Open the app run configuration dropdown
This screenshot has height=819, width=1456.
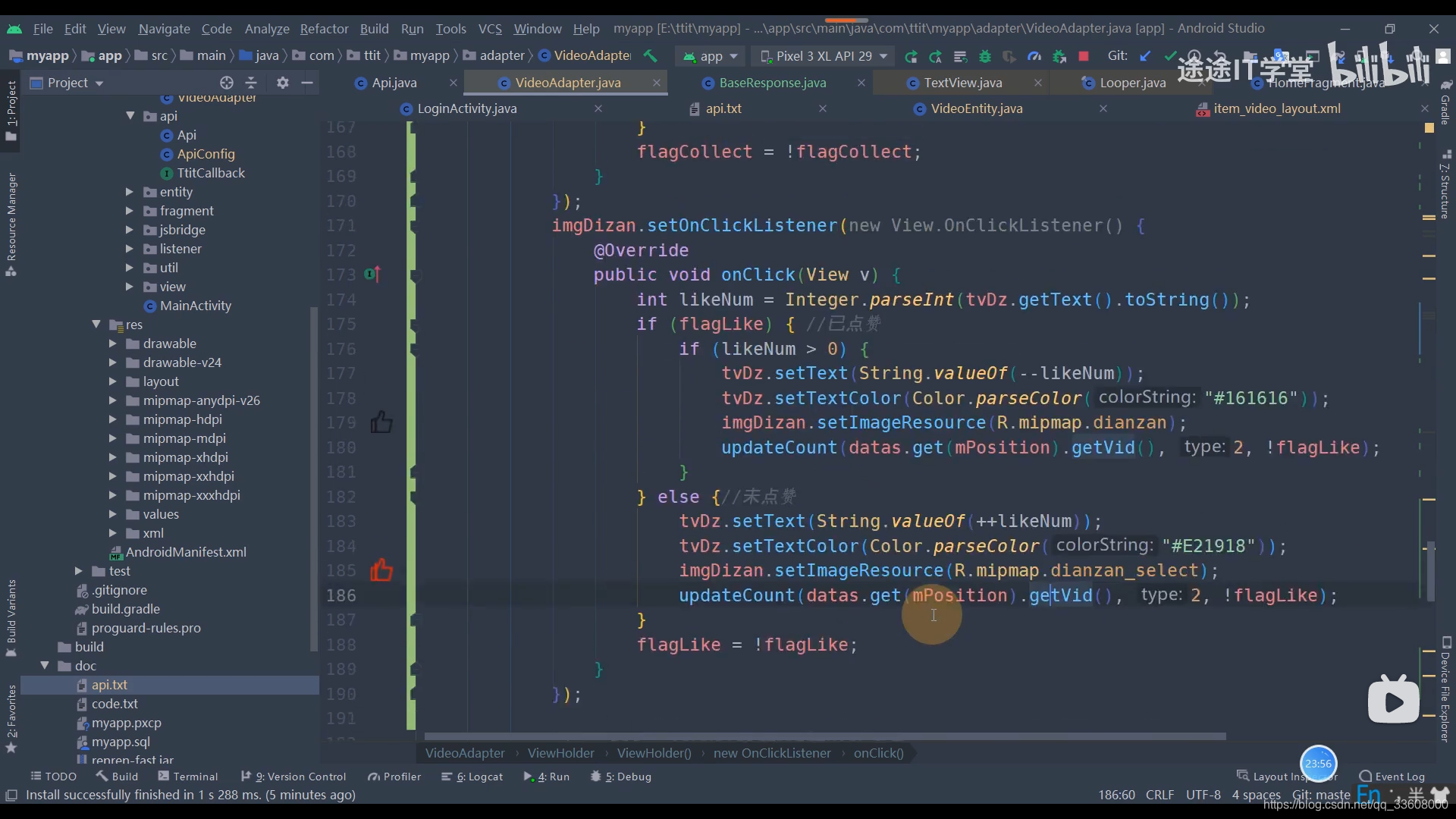tap(711, 56)
